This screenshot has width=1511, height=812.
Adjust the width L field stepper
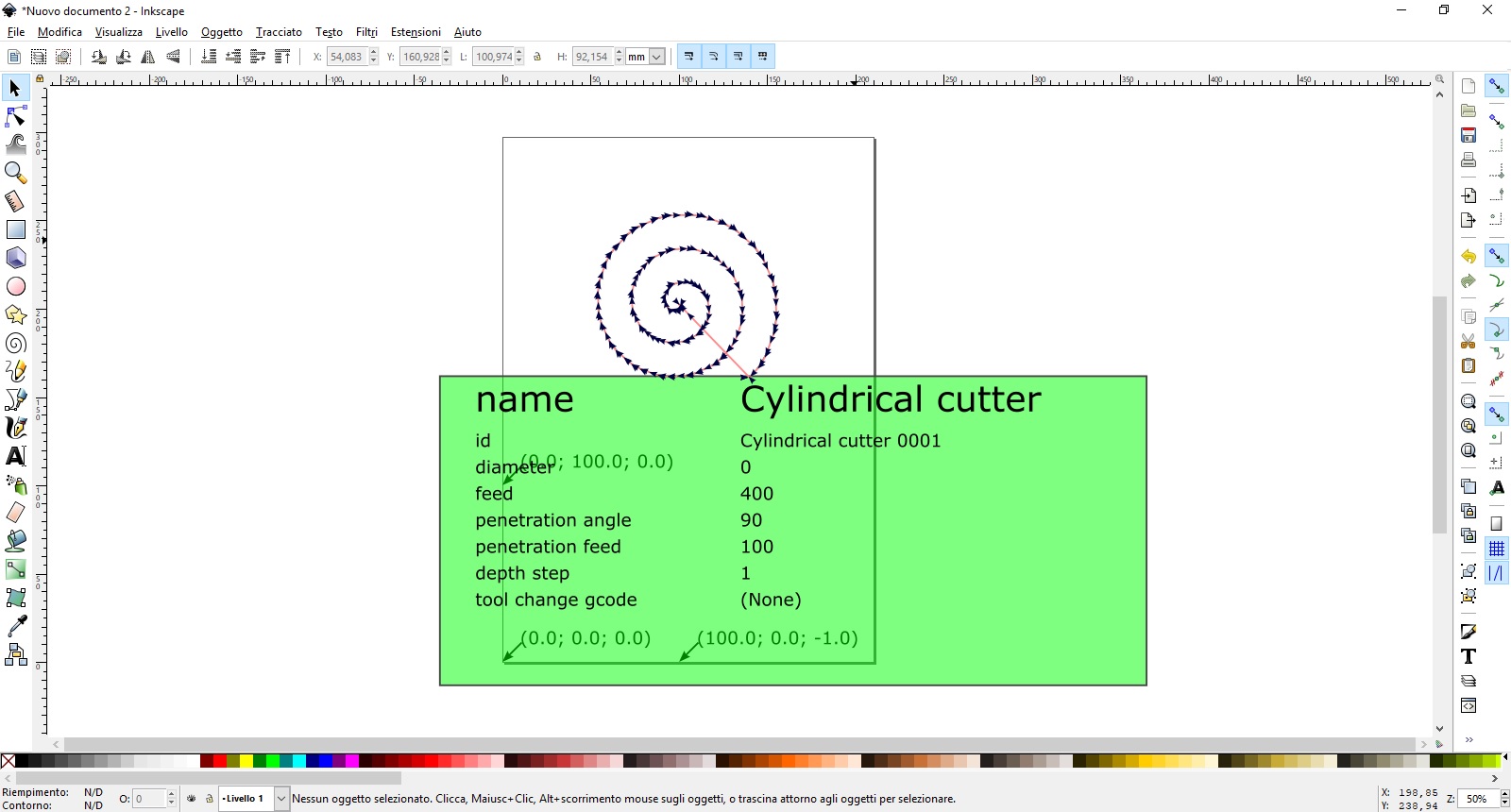pos(519,57)
